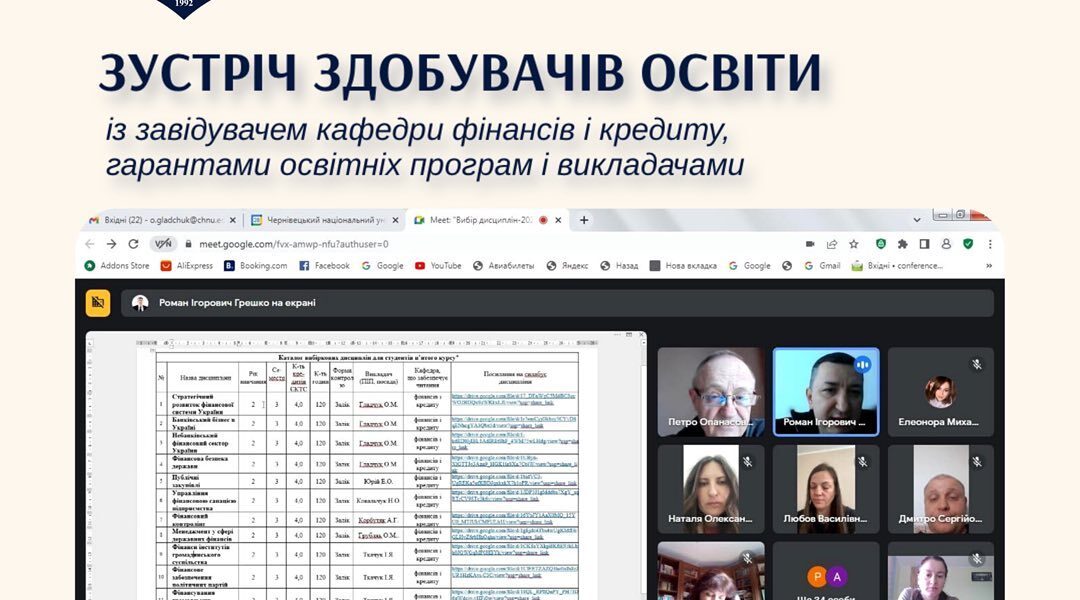Select Роман Ігорович speaking participant tile
Screen dimensions: 1080x600
tap(826, 392)
